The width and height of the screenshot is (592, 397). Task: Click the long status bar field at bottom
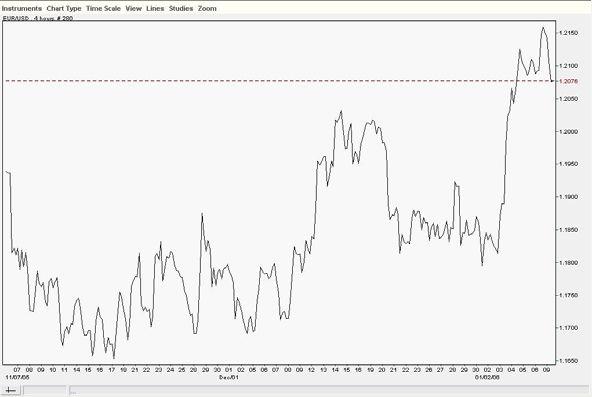click(328, 391)
